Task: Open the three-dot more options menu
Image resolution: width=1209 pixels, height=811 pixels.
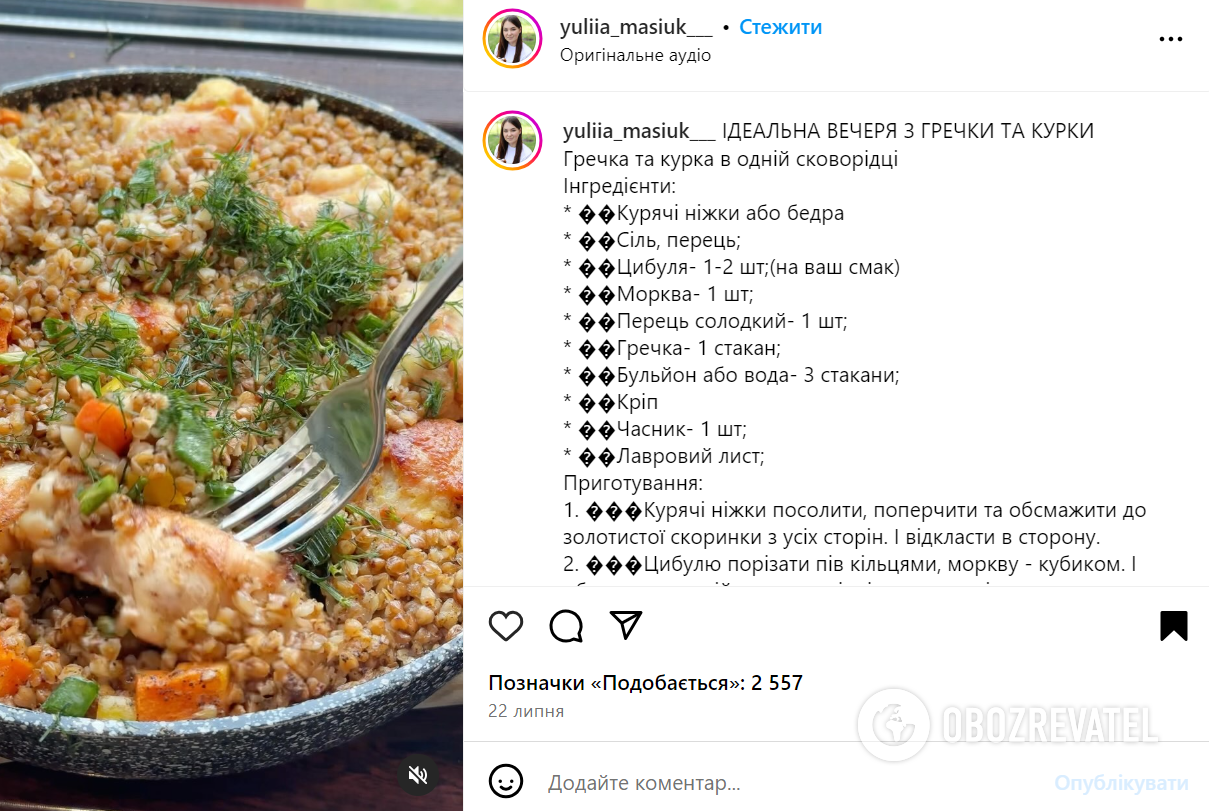Action: point(1171,39)
